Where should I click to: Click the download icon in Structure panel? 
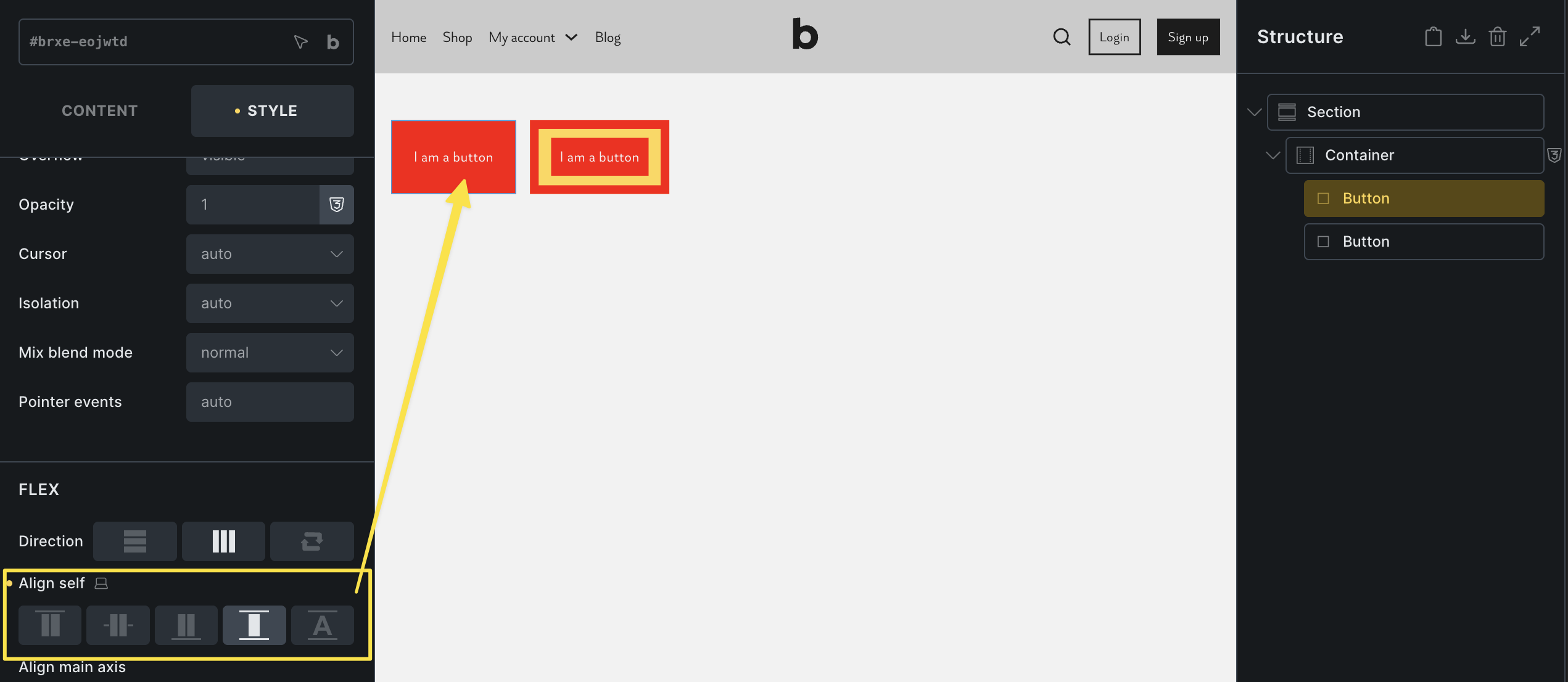pos(1465,37)
